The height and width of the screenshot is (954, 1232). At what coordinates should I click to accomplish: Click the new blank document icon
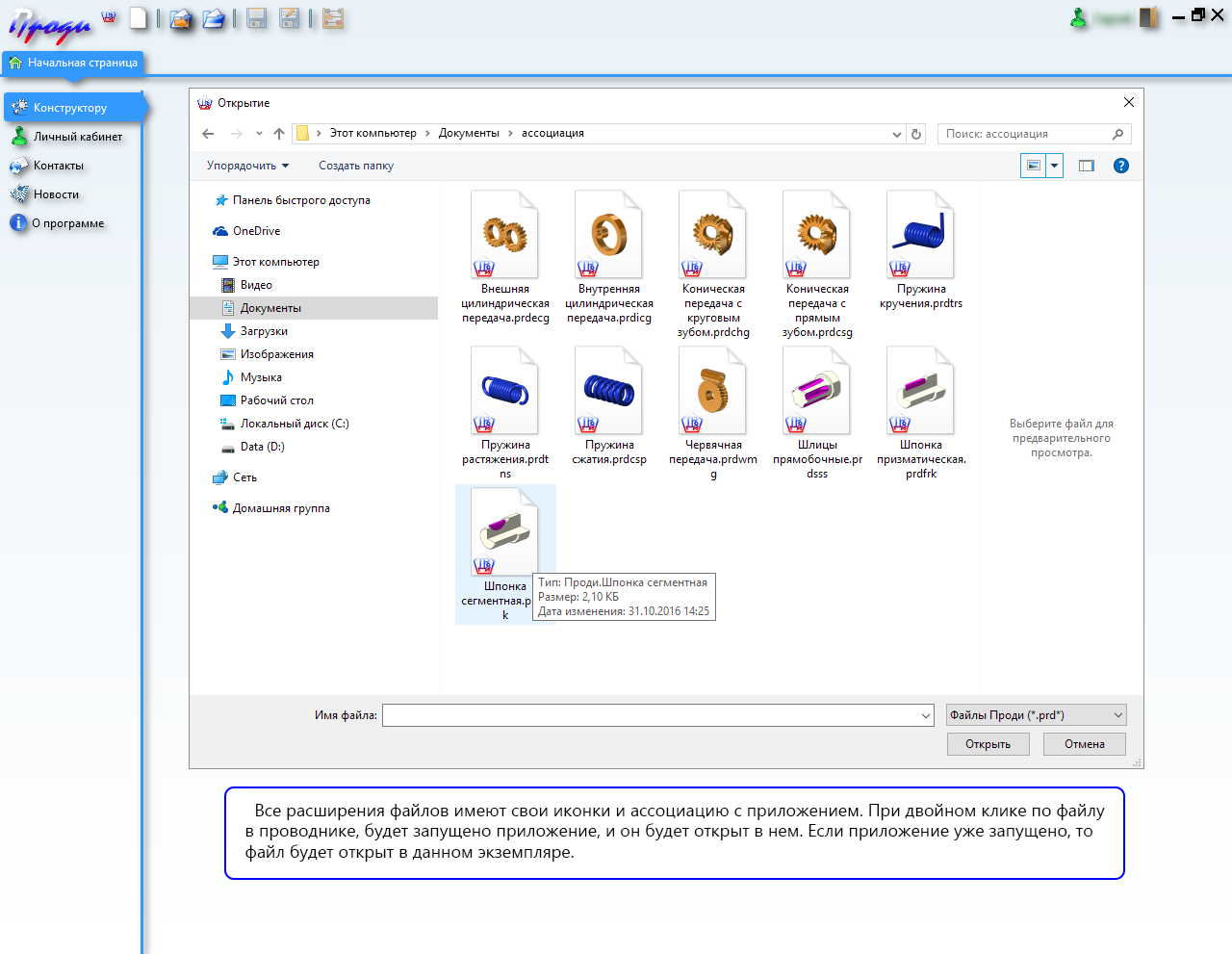click(140, 18)
